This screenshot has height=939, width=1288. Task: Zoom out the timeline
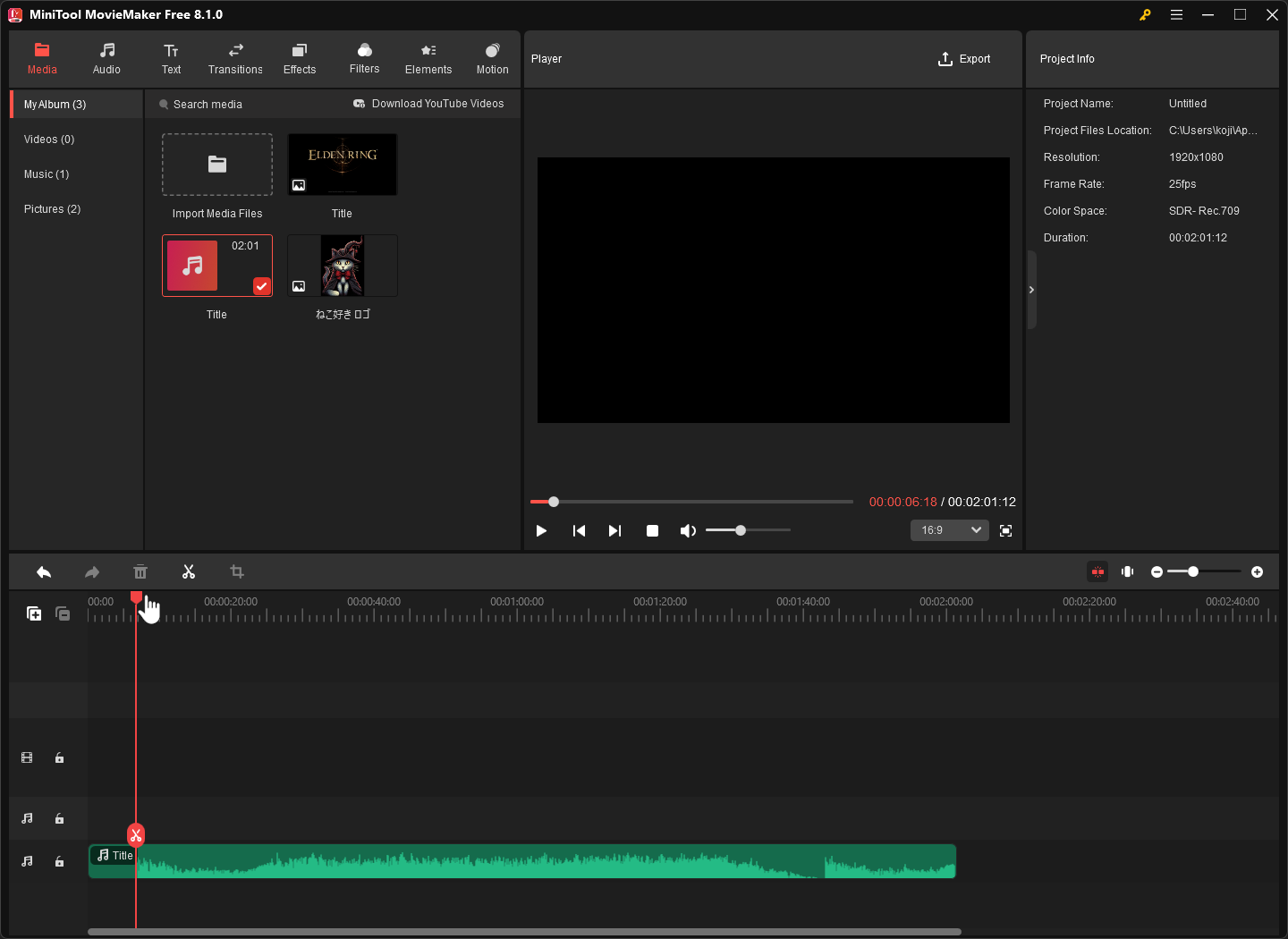(1157, 572)
